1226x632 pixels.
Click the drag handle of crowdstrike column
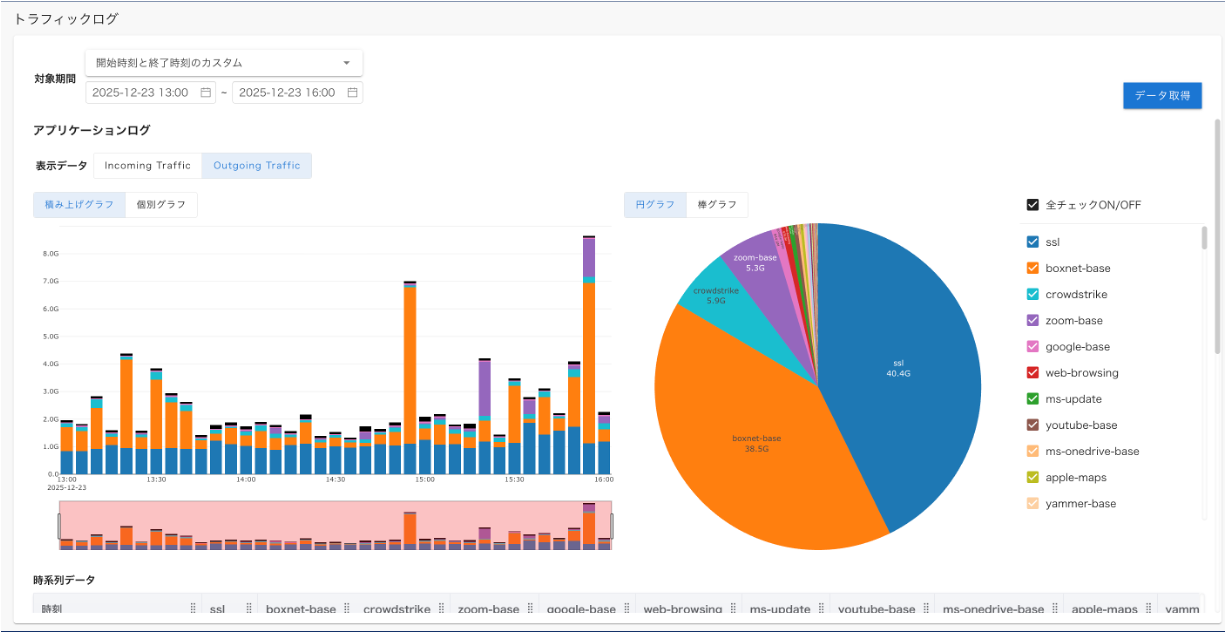[441, 609]
